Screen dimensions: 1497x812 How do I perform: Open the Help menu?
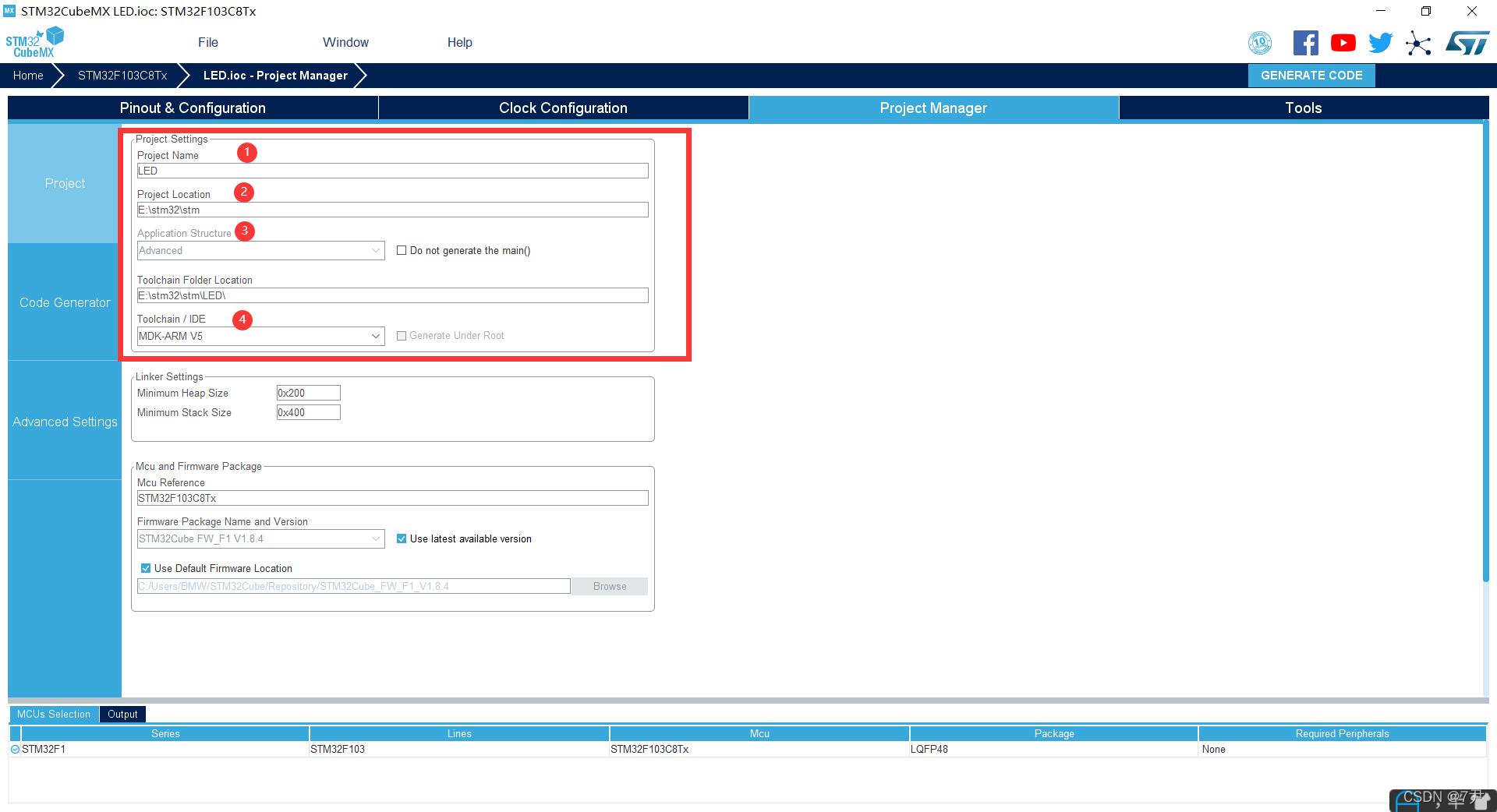coord(459,42)
